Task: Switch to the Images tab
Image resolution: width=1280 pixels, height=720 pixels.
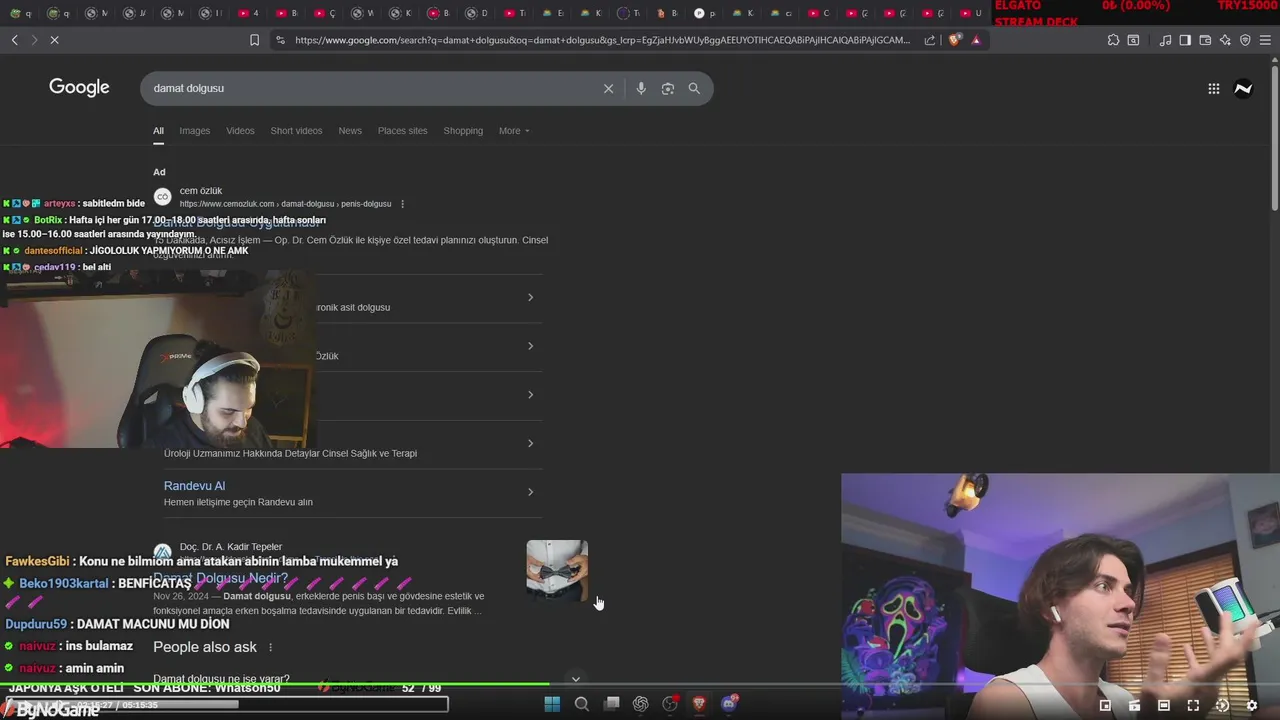Action: point(195,131)
